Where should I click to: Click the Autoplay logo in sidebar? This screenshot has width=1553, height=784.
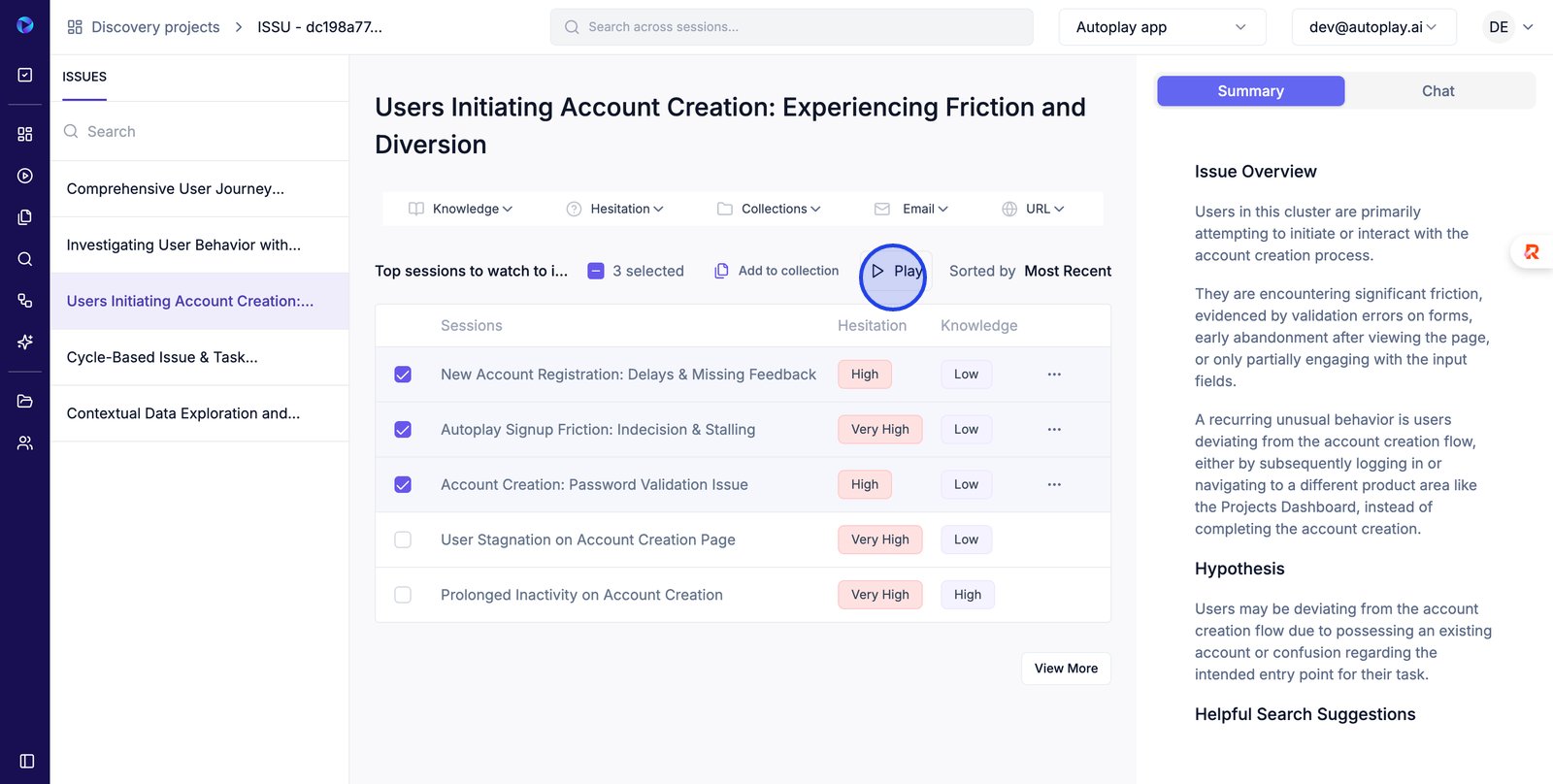pyautogui.click(x=25, y=25)
